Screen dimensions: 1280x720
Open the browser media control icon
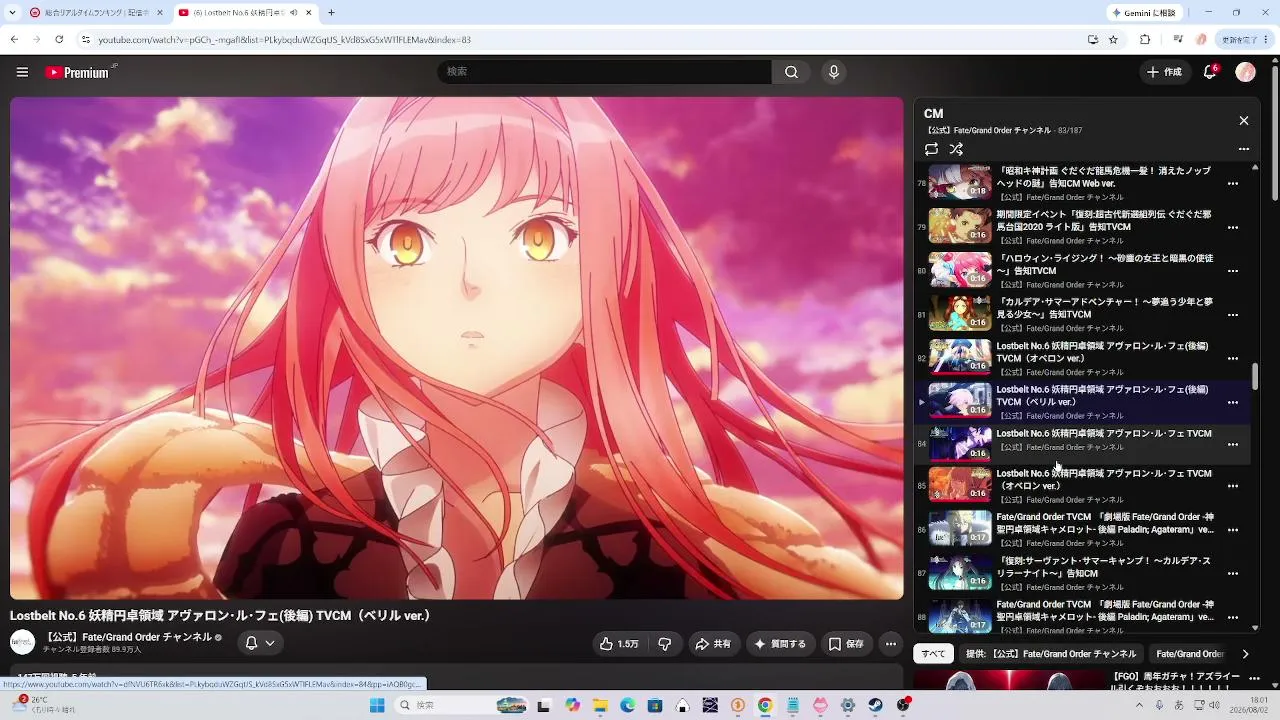point(1178,40)
